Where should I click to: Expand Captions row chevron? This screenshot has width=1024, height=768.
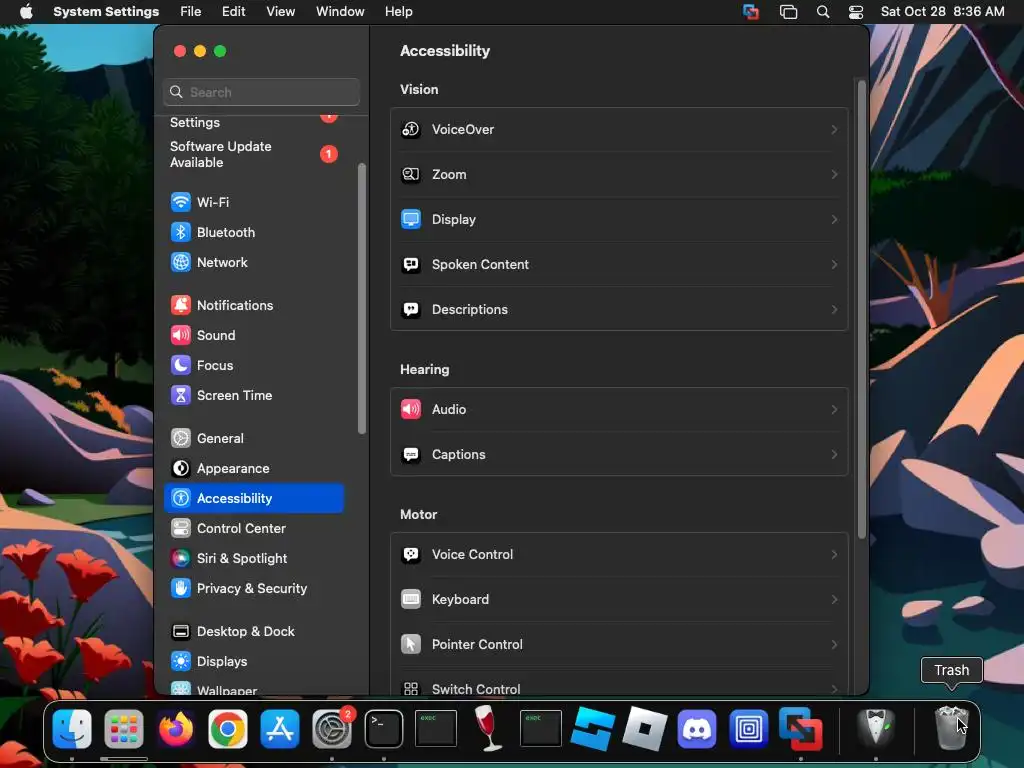coord(834,455)
